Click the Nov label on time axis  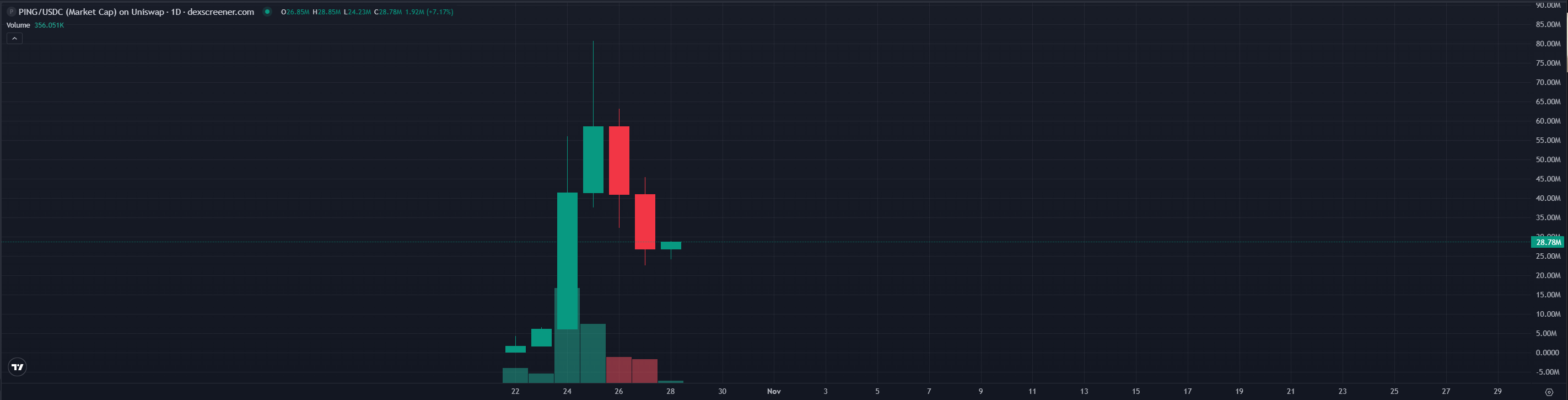[774, 392]
